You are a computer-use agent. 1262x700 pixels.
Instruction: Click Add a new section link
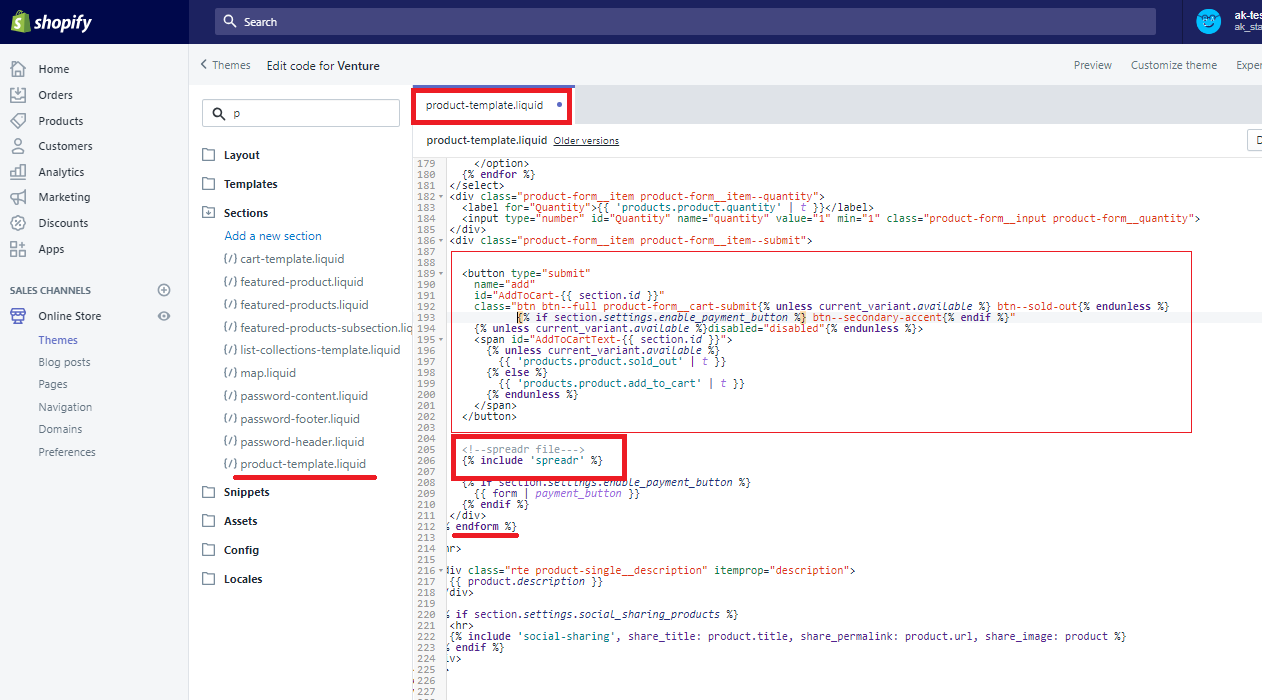pos(273,236)
